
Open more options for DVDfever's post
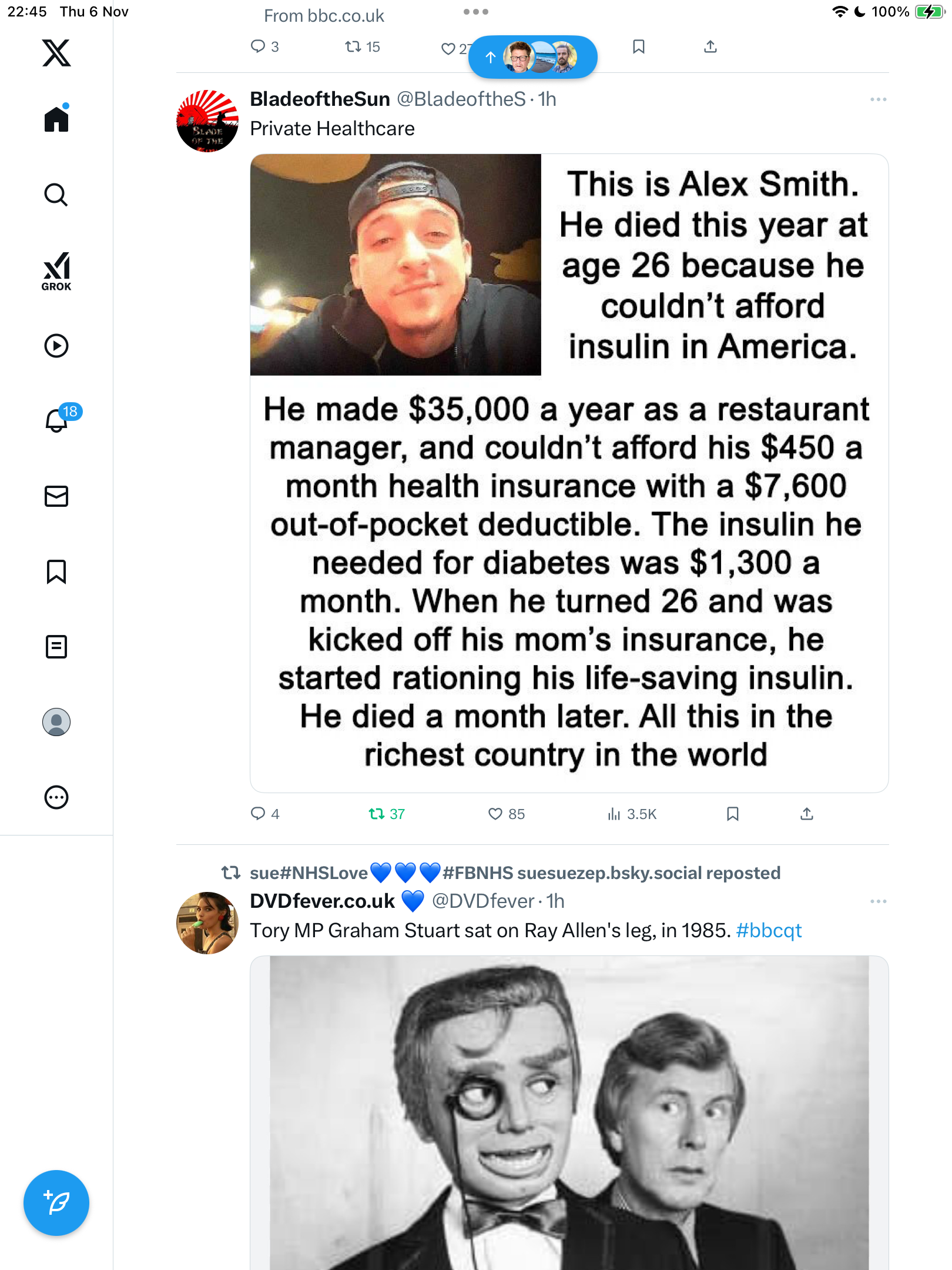pos(878,901)
